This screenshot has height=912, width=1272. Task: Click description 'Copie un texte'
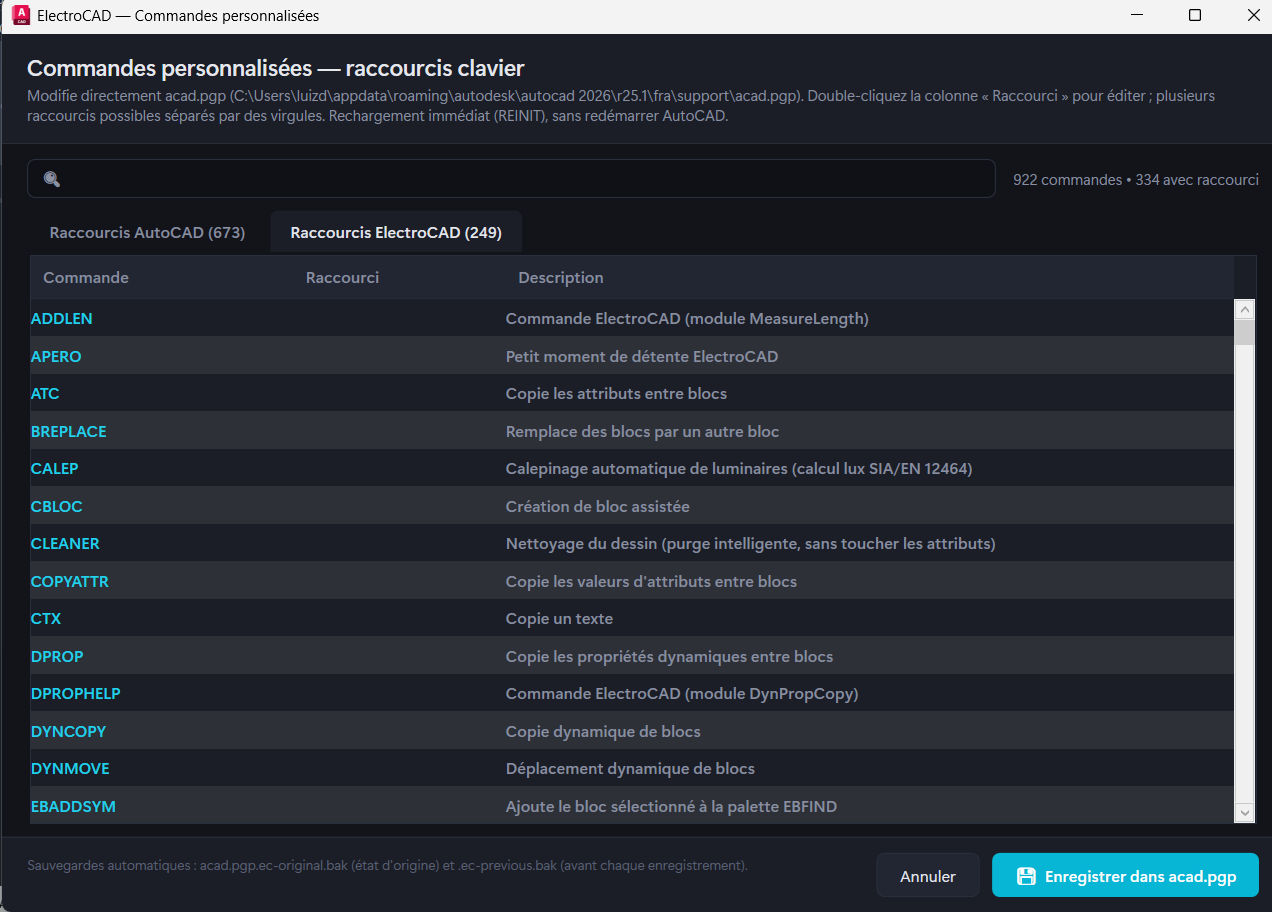click(x=559, y=619)
